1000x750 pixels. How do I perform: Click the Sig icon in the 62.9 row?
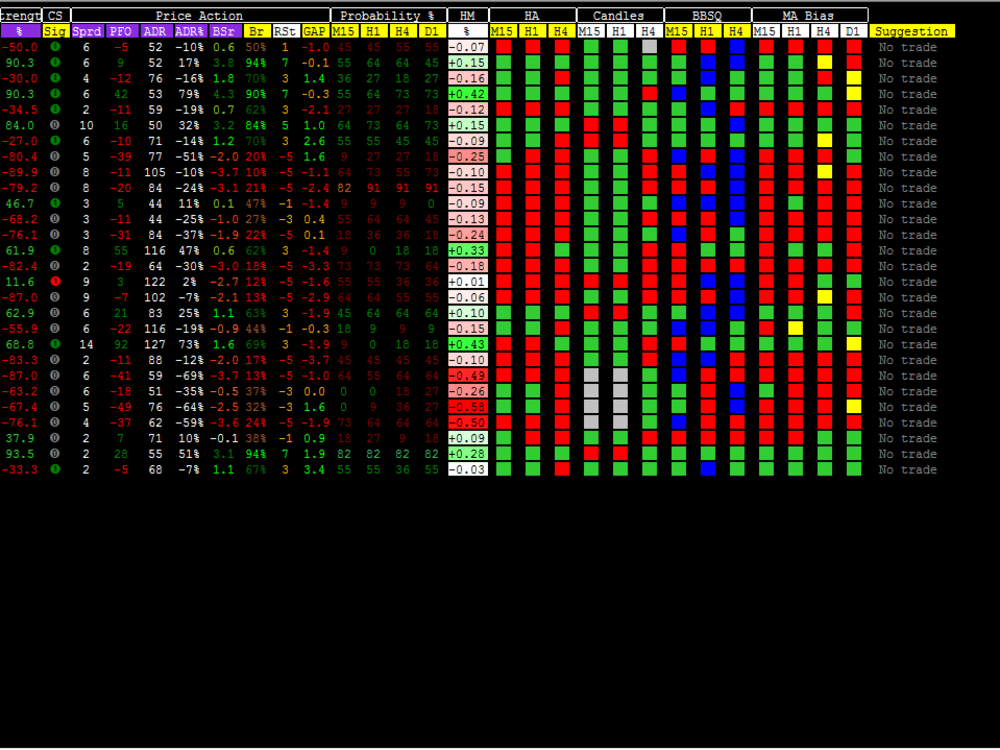(x=55, y=312)
